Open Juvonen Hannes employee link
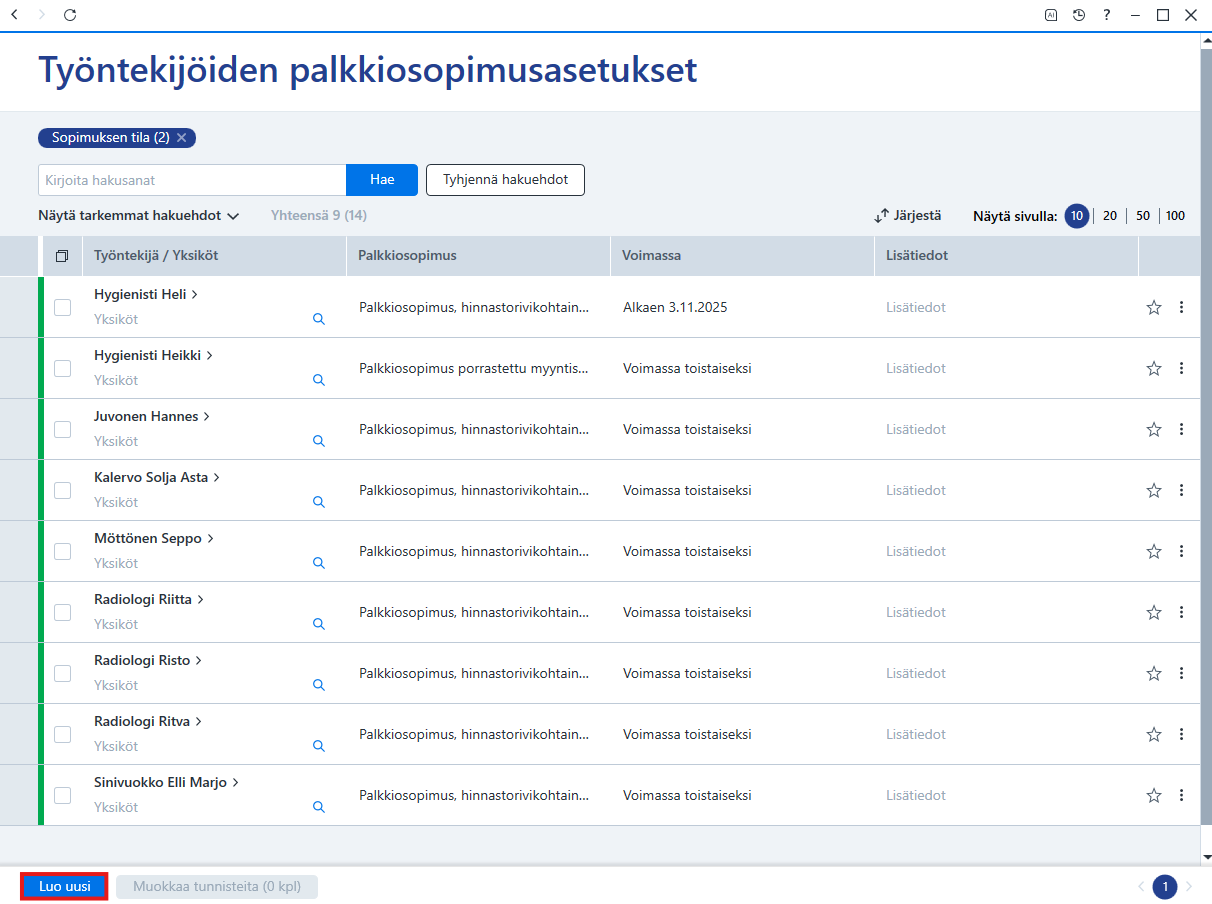The width and height of the screenshot is (1212, 904). (152, 416)
